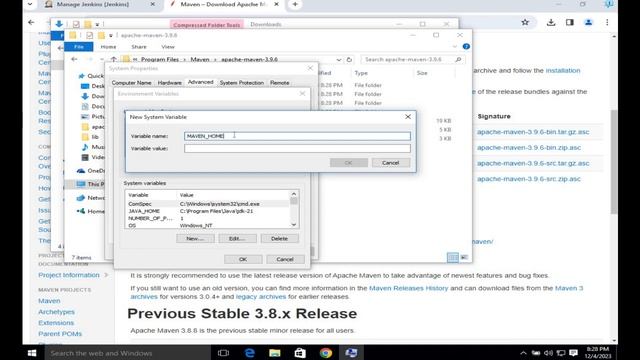Open Extensions link in Maven sidebar
Viewport: 640px width, 360px height.
point(56,323)
